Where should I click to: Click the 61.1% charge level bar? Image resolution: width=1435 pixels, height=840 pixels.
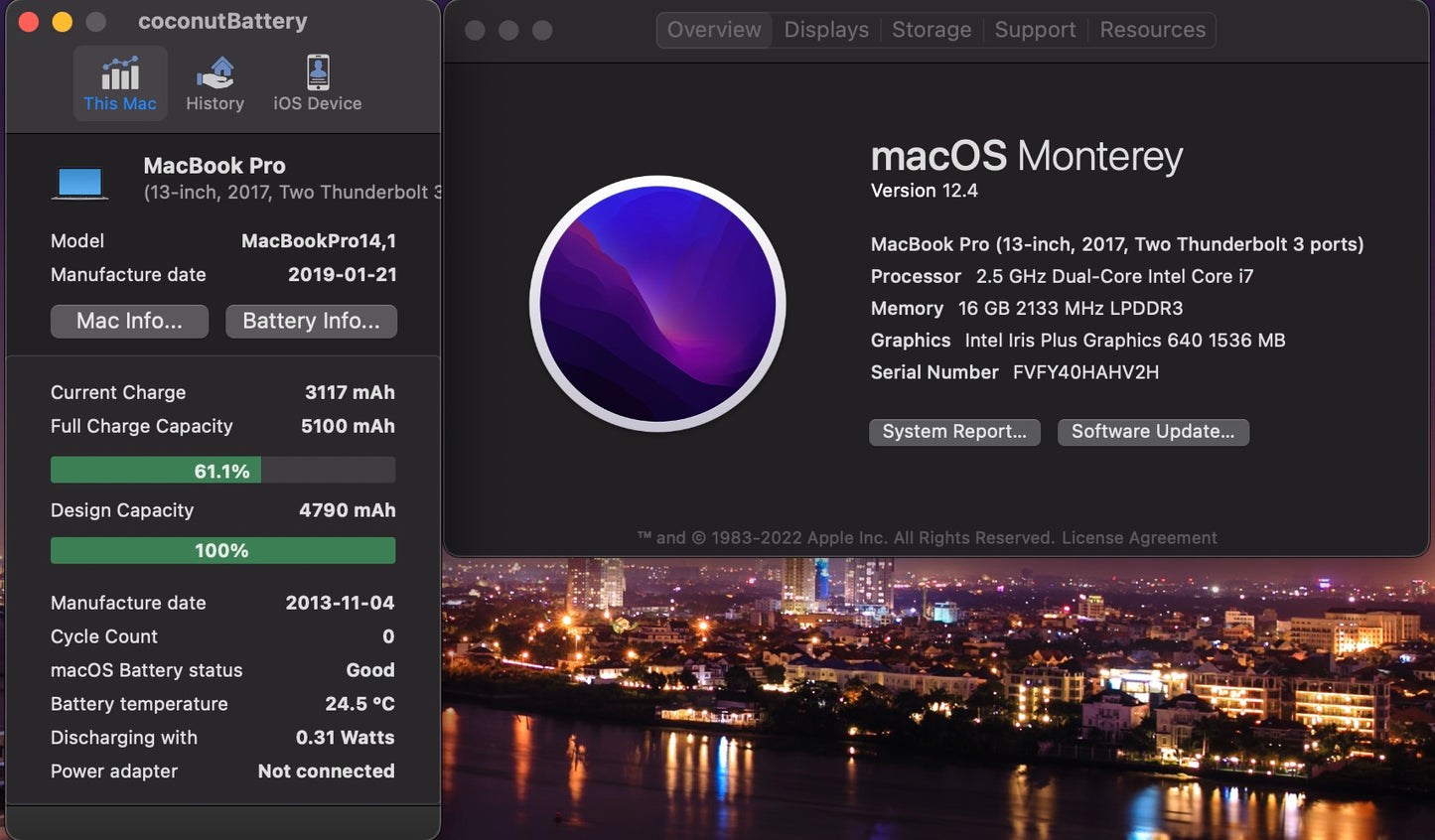222,469
